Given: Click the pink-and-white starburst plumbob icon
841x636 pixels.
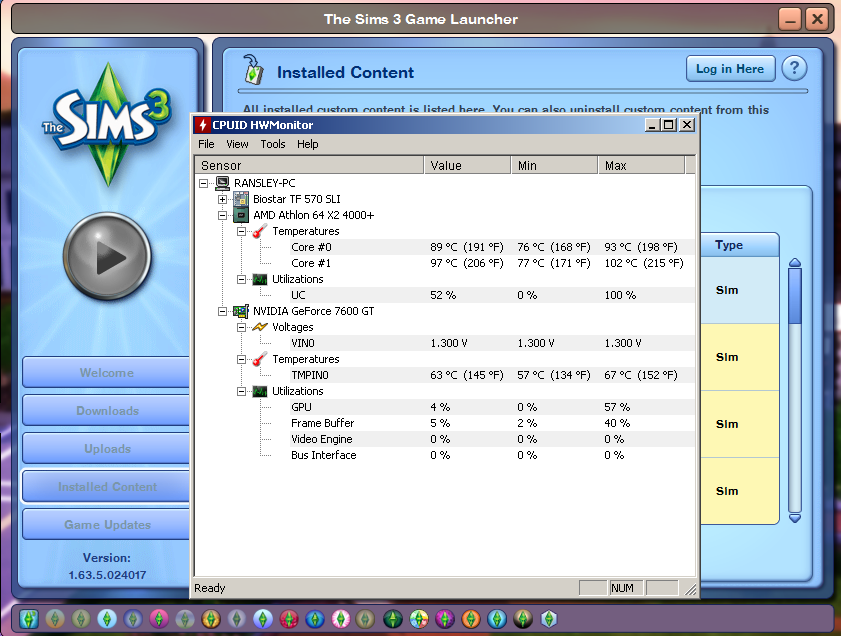Looking at the screenshot, I should tap(341, 619).
